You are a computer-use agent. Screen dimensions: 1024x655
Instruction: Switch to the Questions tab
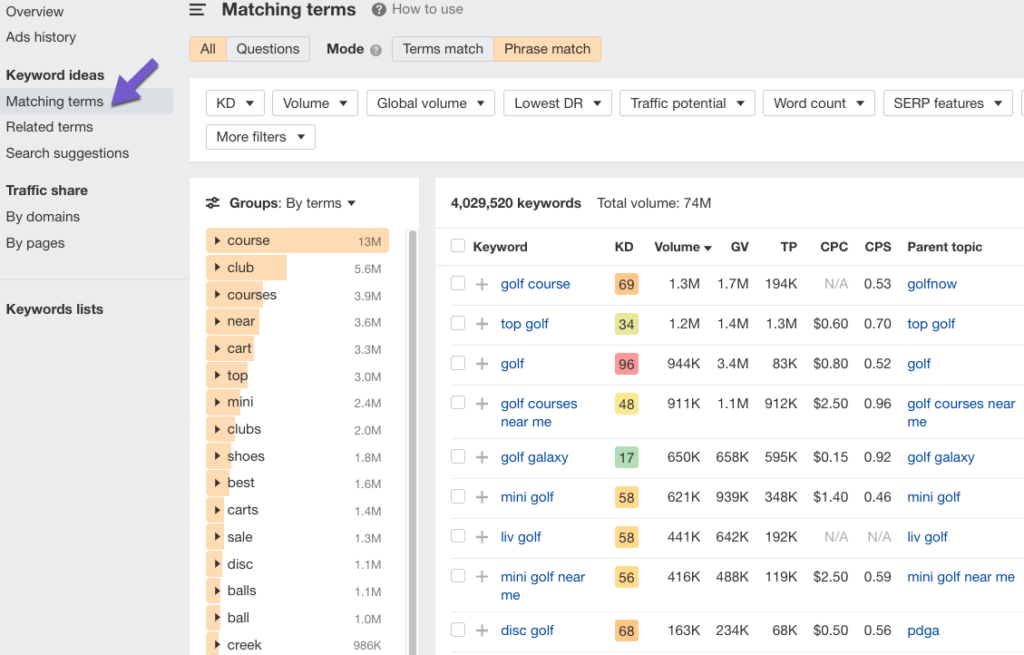coord(268,49)
